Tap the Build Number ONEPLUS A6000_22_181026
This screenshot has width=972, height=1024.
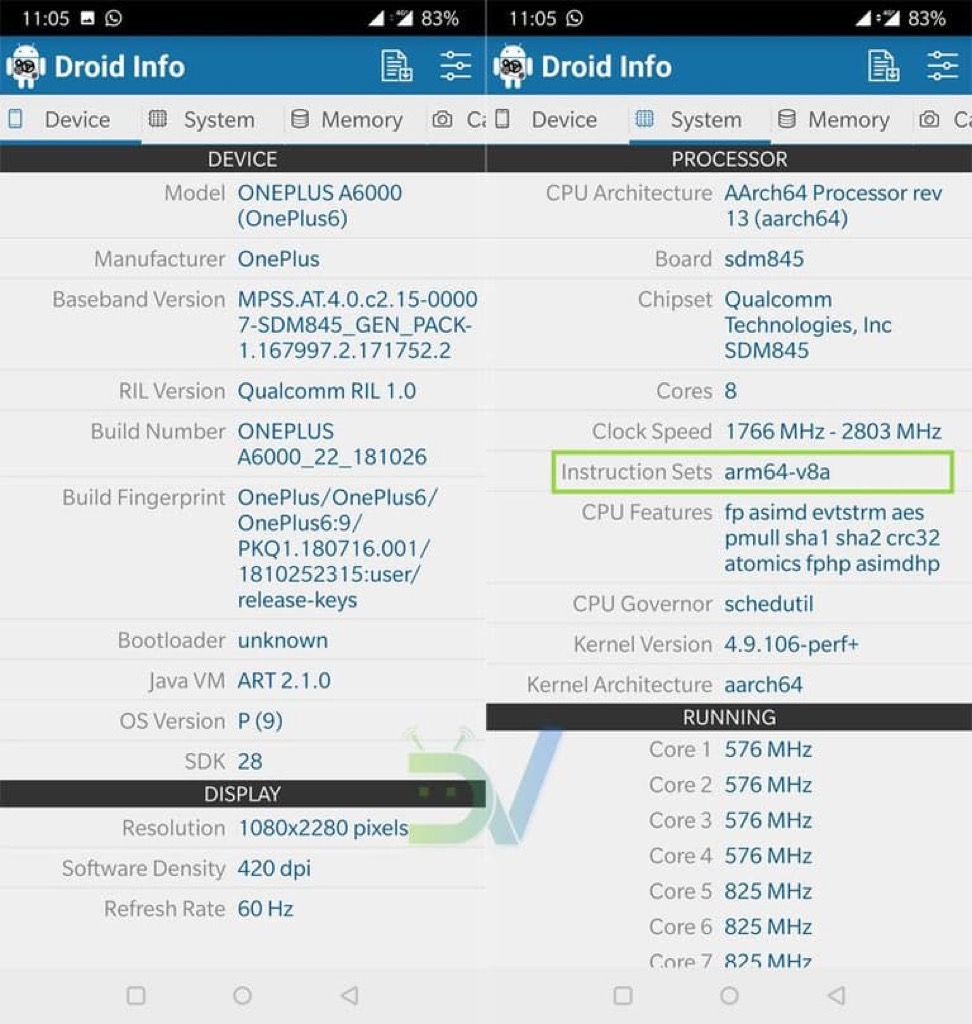332,444
